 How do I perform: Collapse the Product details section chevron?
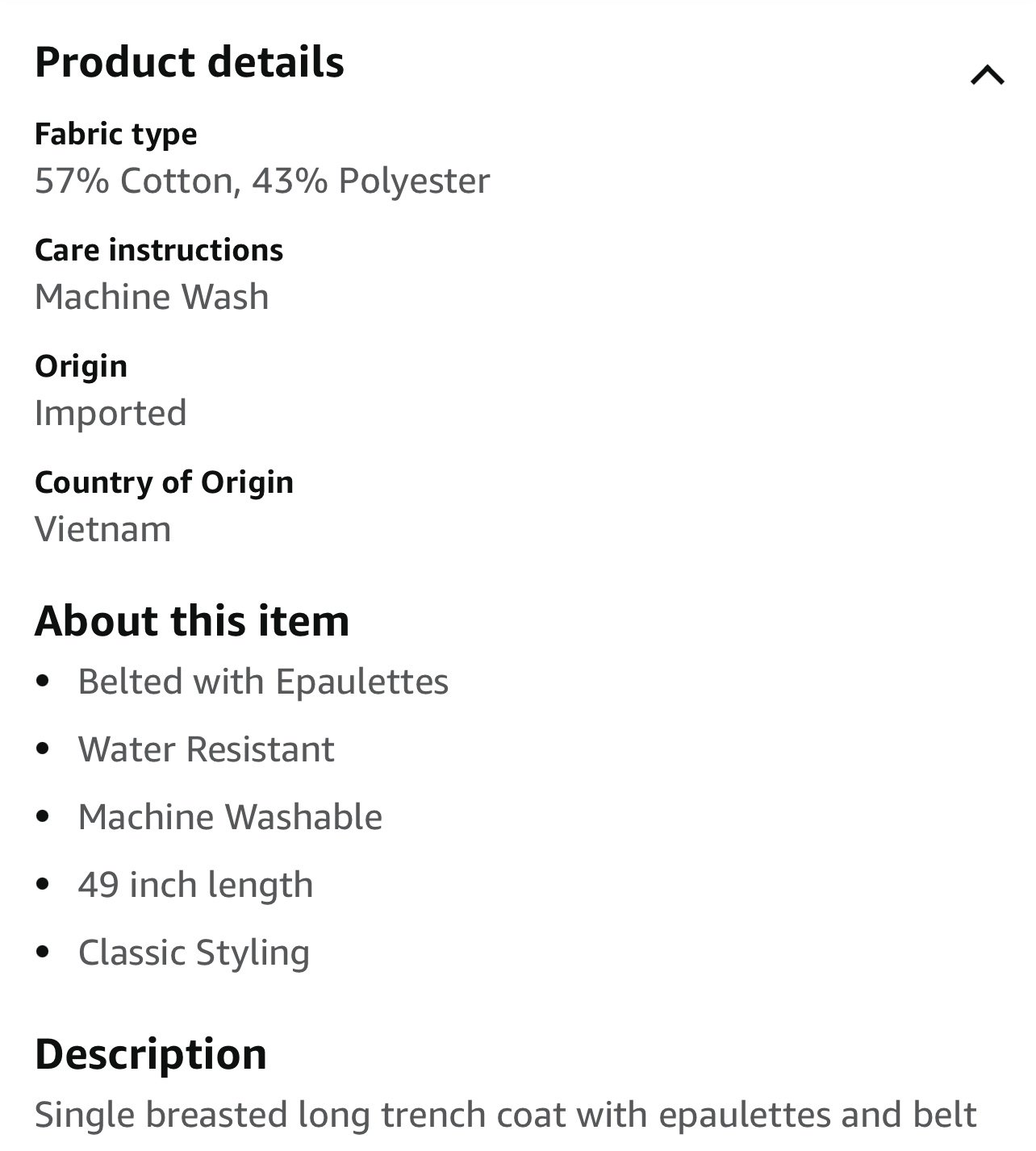[987, 75]
